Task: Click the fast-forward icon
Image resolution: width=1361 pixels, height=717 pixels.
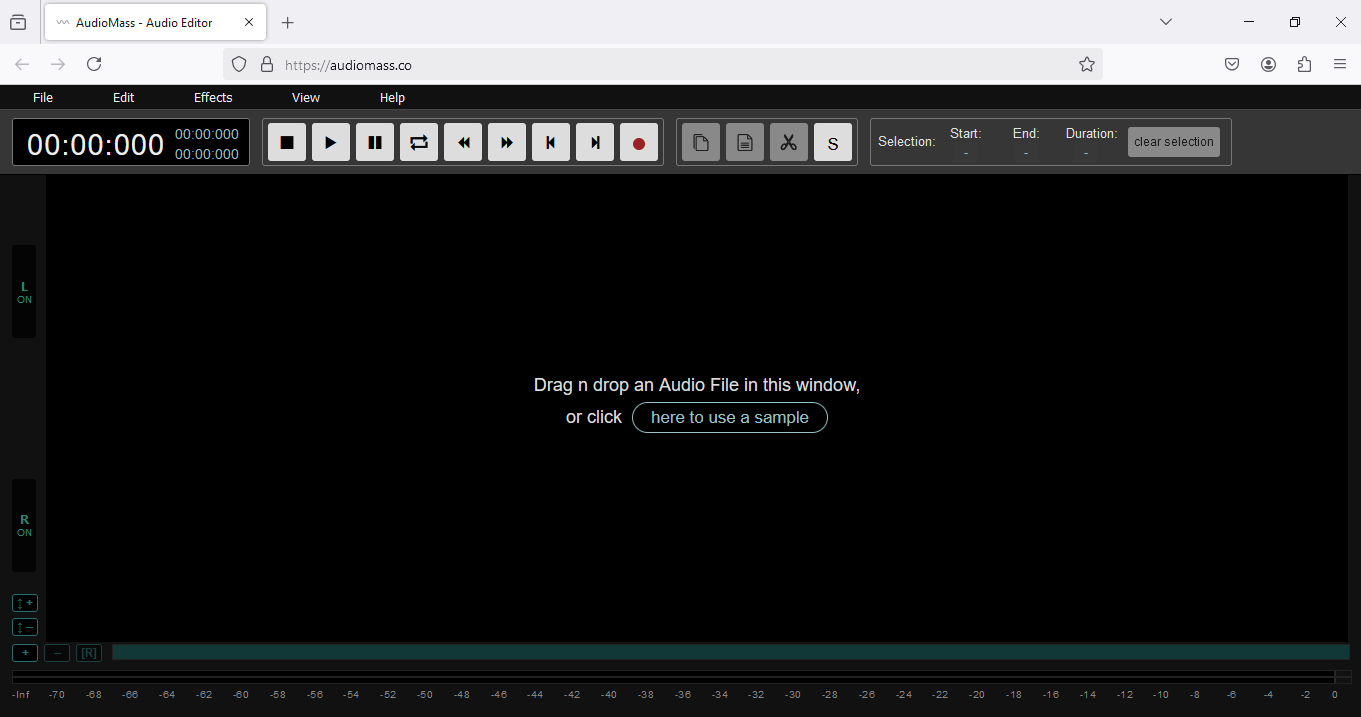Action: pyautogui.click(x=507, y=142)
